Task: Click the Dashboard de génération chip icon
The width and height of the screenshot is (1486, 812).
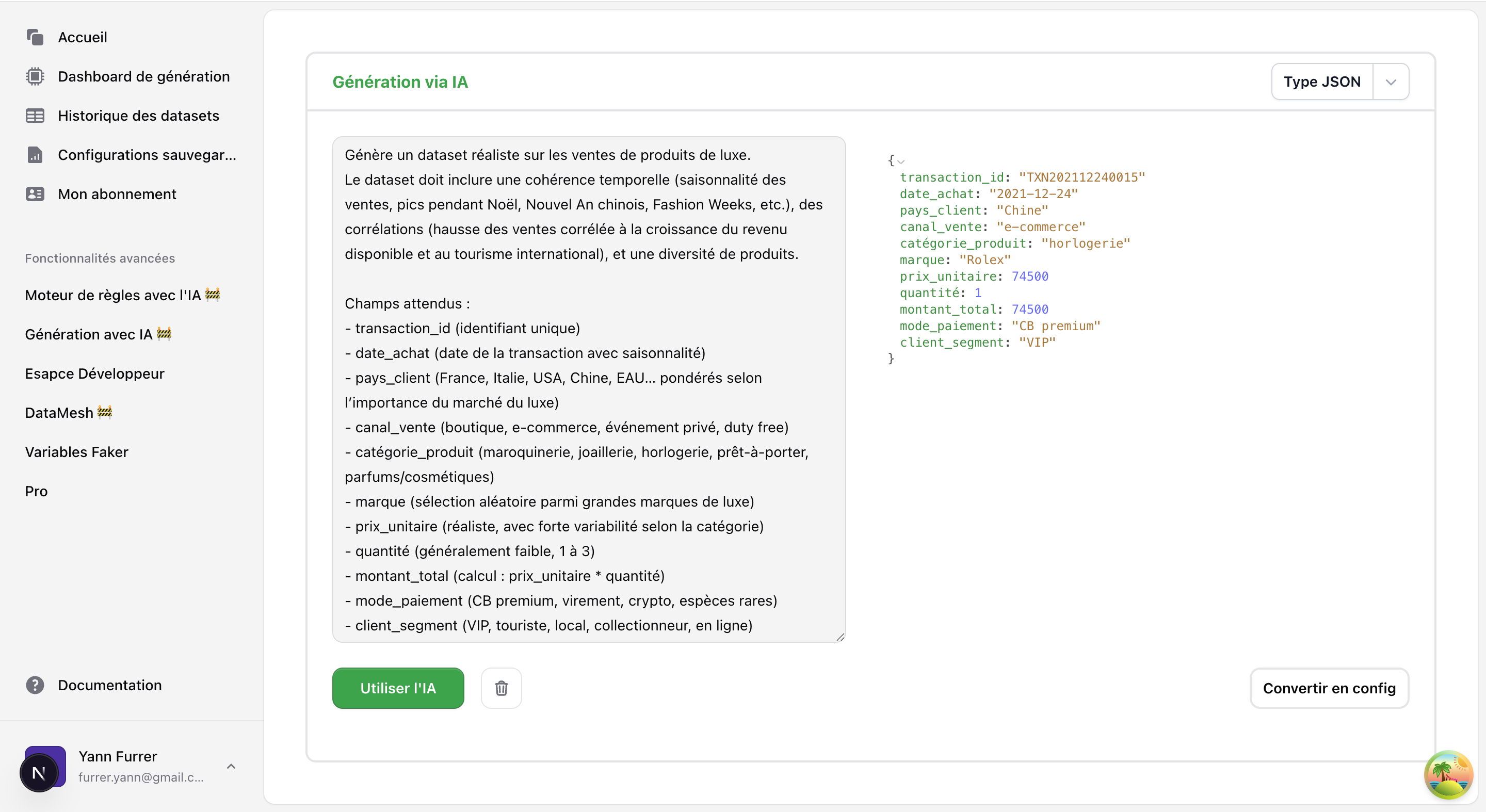Action: point(35,77)
